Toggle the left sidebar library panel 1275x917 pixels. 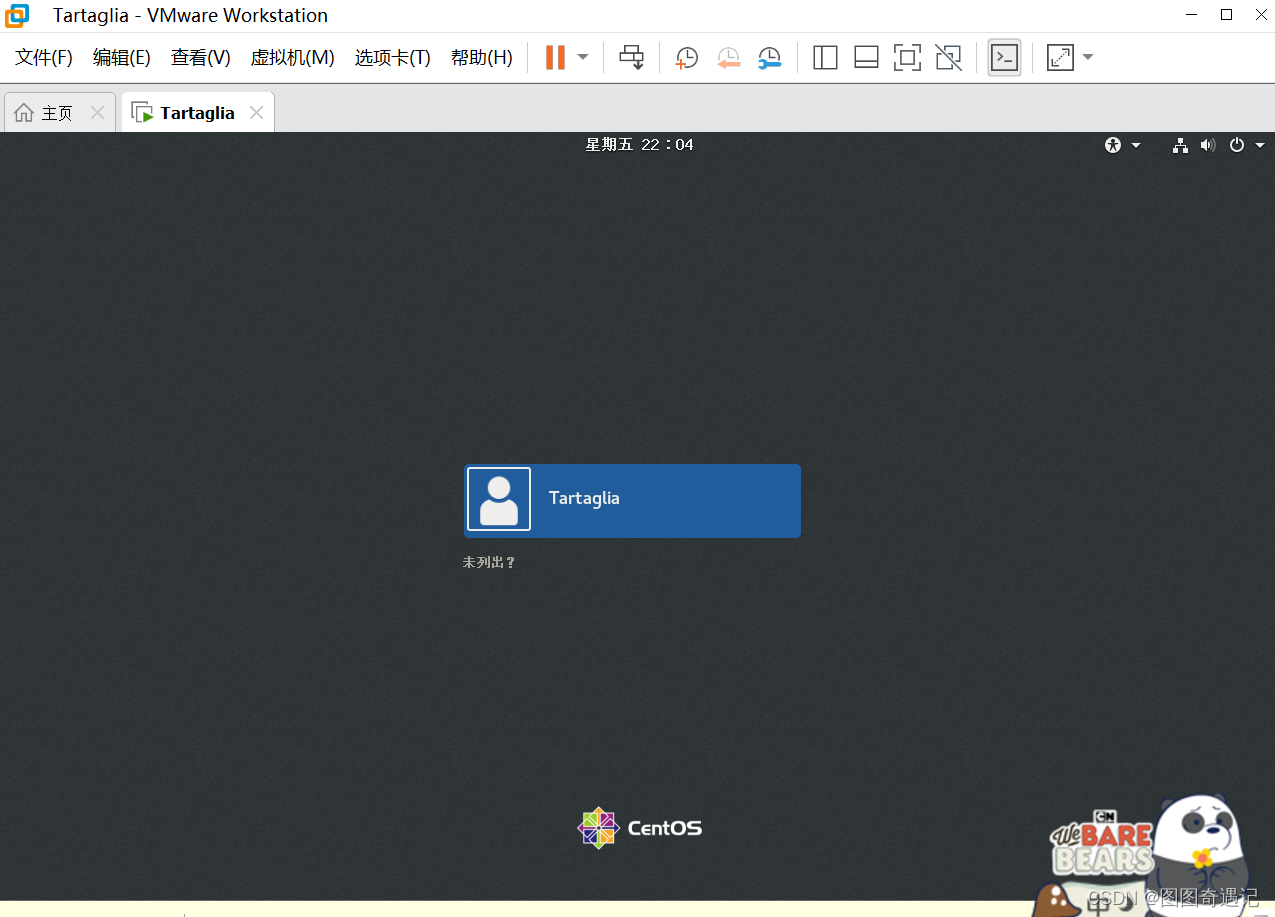[825, 58]
